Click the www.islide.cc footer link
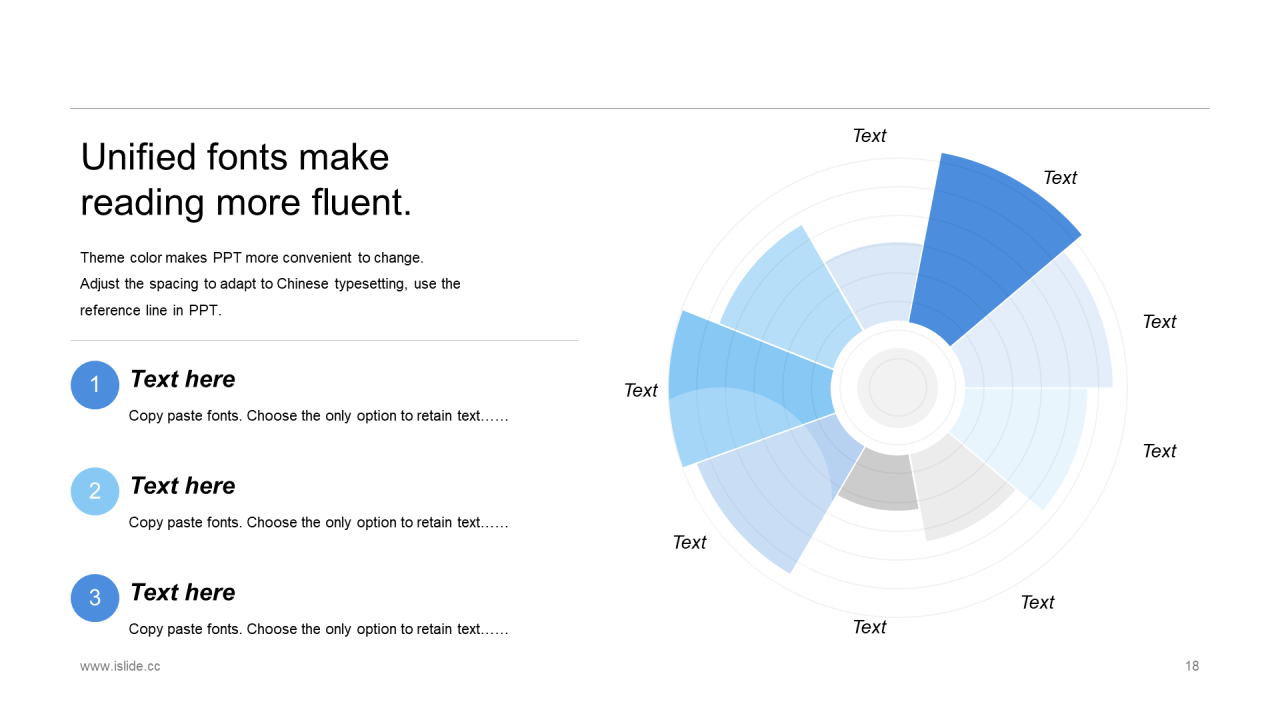Screen dimensions: 1280x720 pyautogui.click(x=120, y=666)
